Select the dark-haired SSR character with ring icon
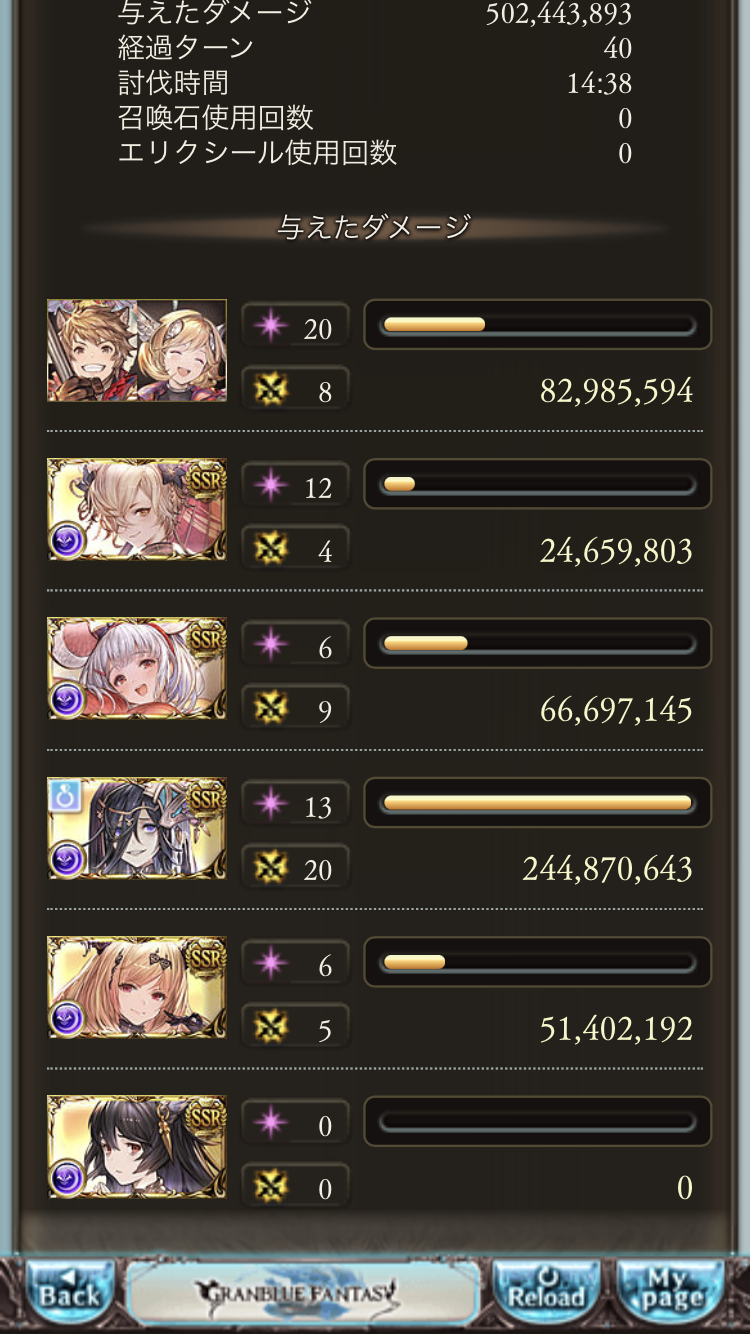 [x=137, y=829]
